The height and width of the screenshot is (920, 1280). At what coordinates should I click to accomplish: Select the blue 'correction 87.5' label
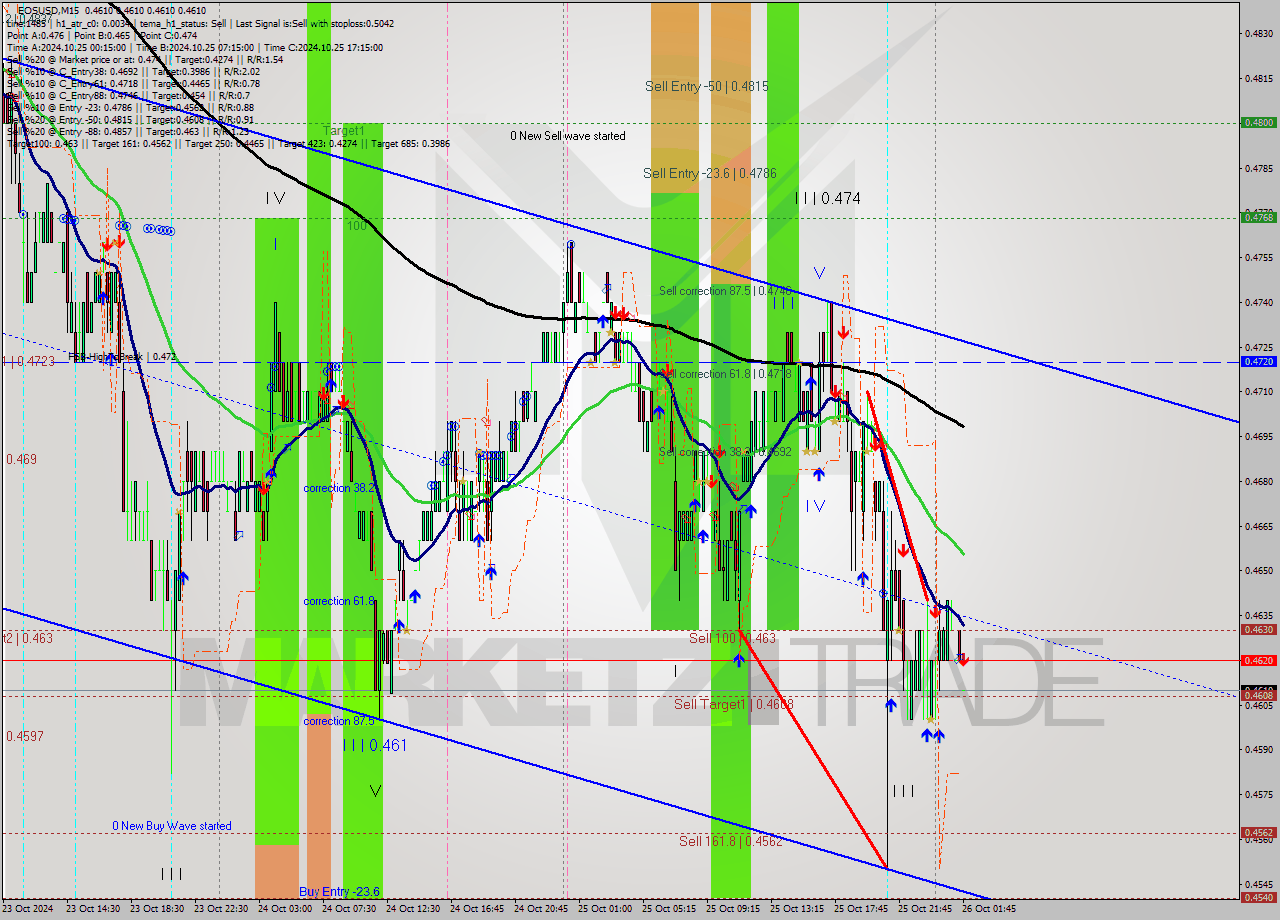[340, 721]
